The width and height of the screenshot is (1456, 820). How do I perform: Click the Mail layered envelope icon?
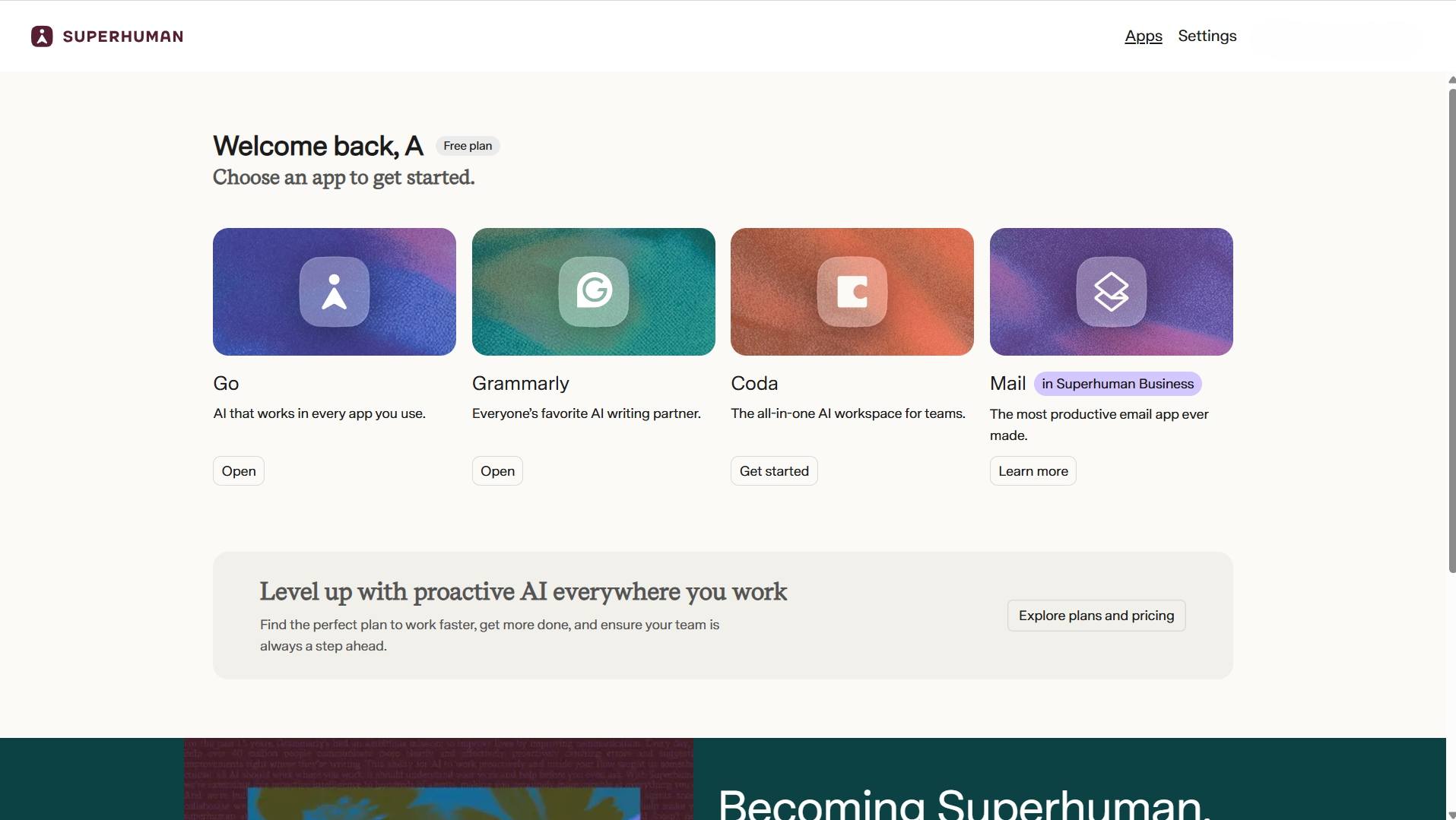[1112, 292]
